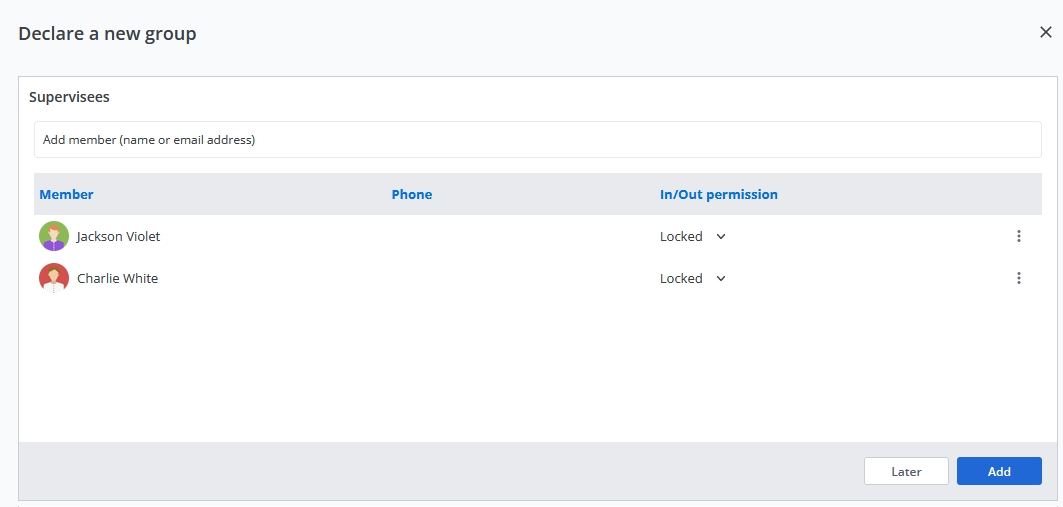Close the Declare a new group dialog

point(1046,32)
